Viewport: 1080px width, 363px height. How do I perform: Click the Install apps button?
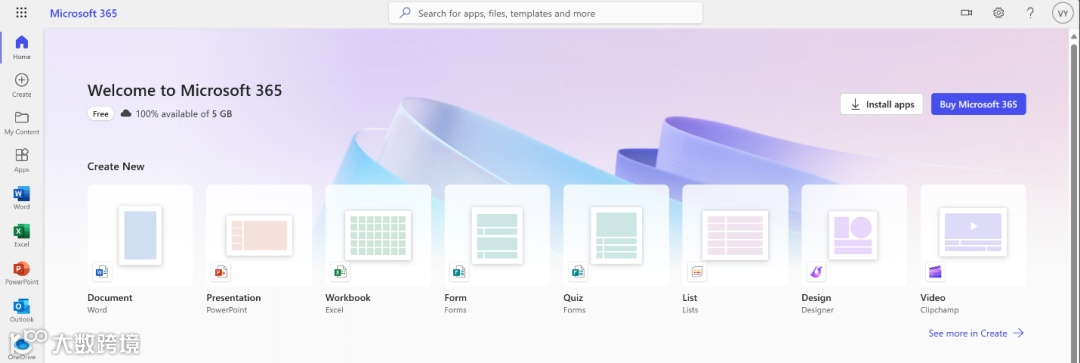(x=882, y=104)
